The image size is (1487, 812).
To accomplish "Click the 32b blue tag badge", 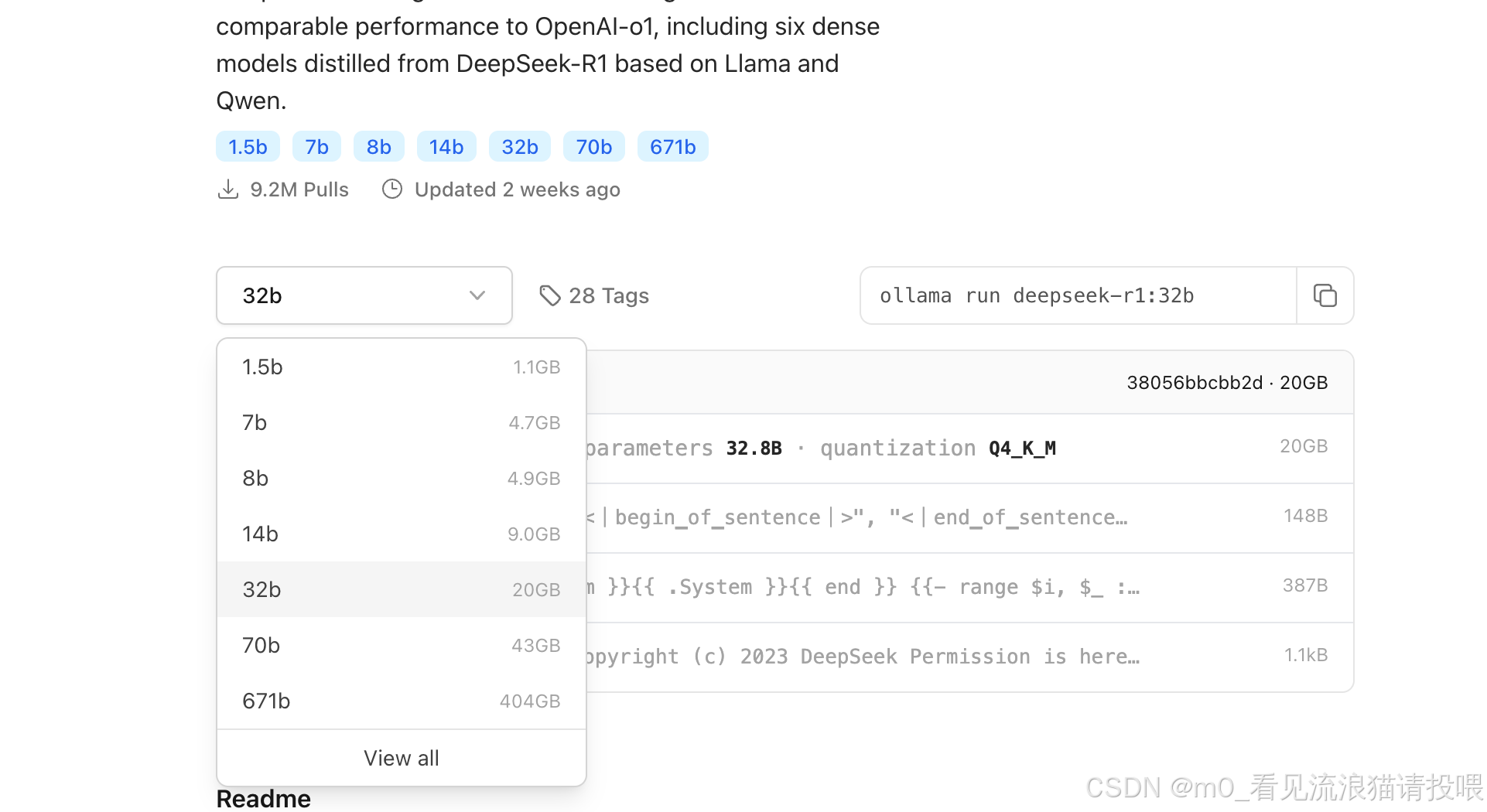I will (x=519, y=147).
